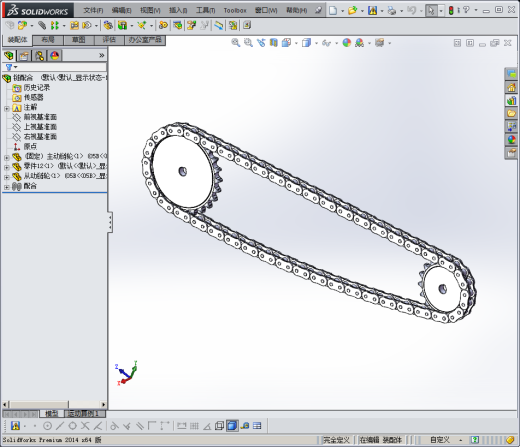This screenshot has height=447, width=520.
Task: Click the feature tree horizontal scrollbar
Action: 55,404
